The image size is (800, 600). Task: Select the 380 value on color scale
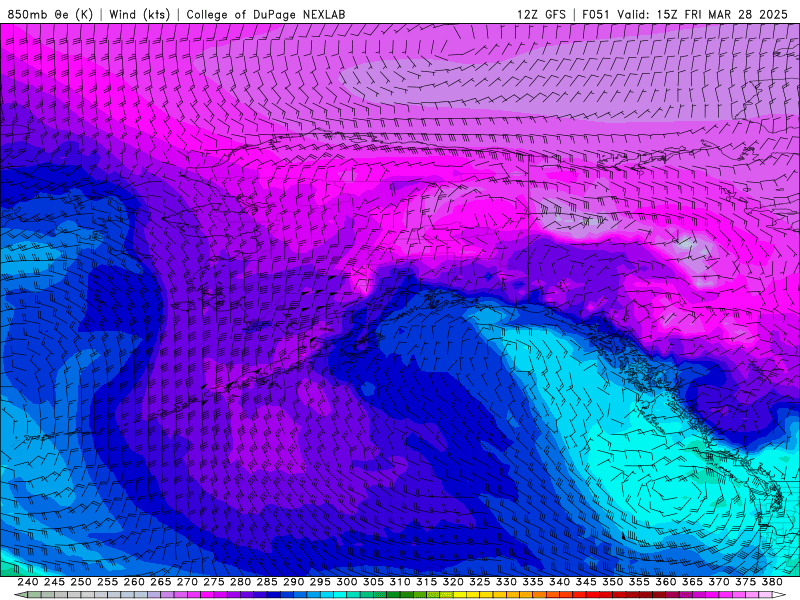coord(772,582)
